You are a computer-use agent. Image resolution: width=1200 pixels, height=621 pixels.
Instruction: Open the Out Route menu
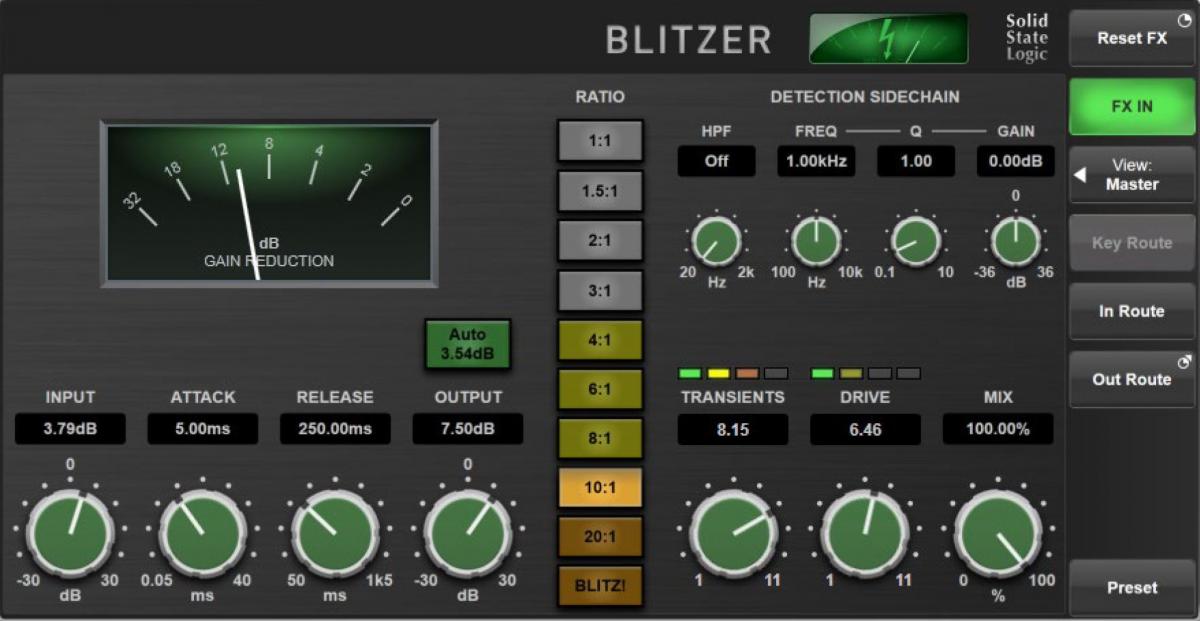coord(1131,379)
